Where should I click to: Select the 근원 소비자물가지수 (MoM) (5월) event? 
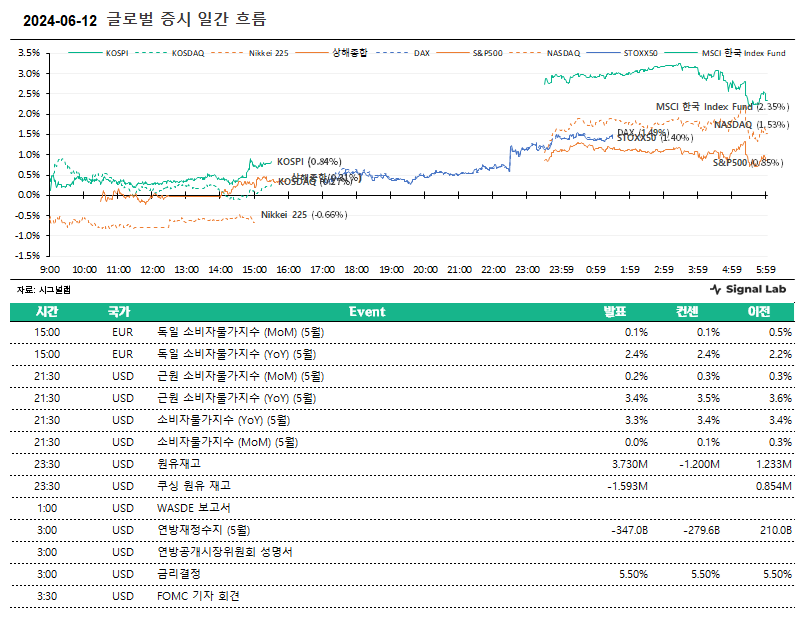(240, 376)
